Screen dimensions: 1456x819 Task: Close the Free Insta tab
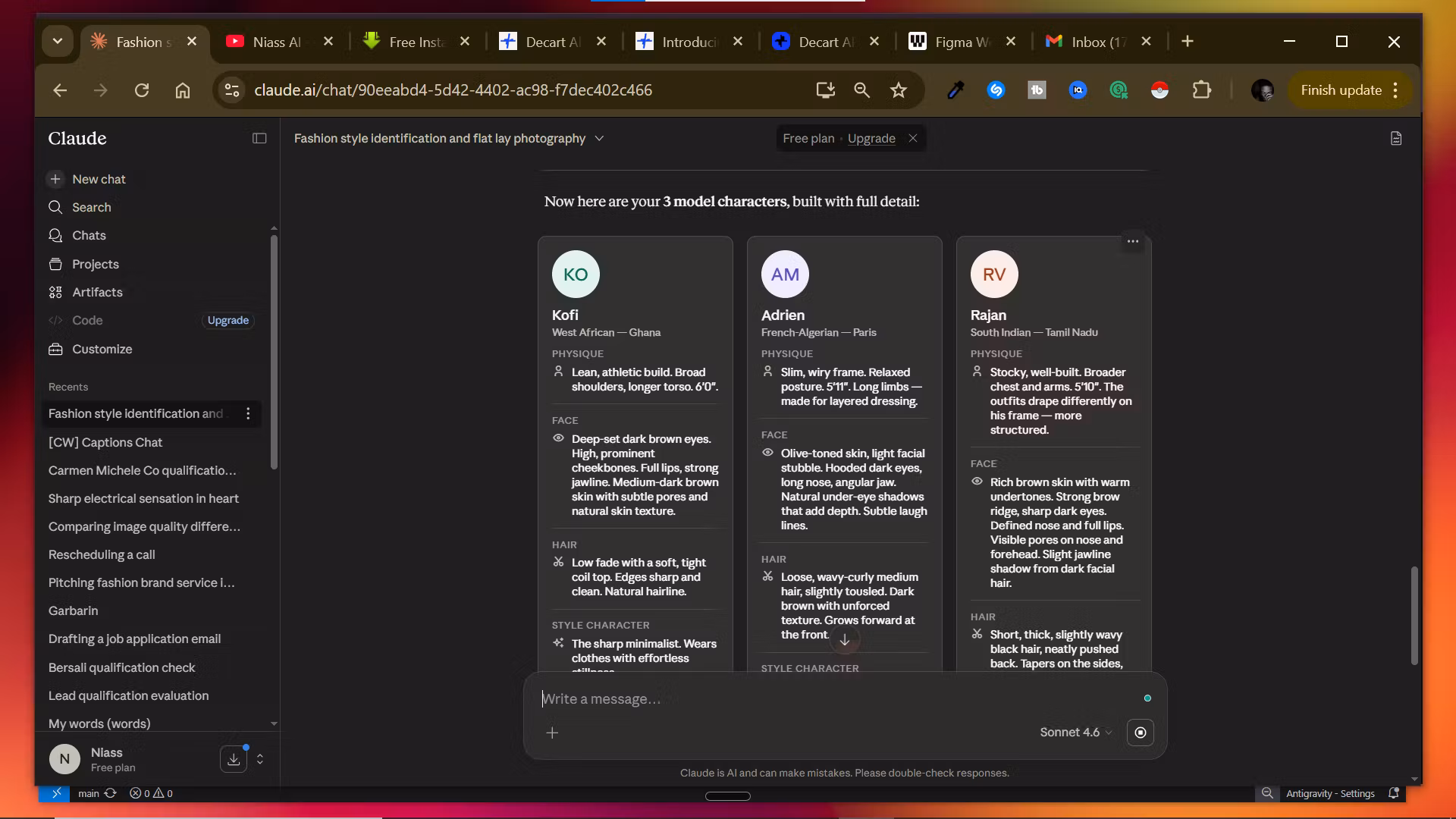465,42
